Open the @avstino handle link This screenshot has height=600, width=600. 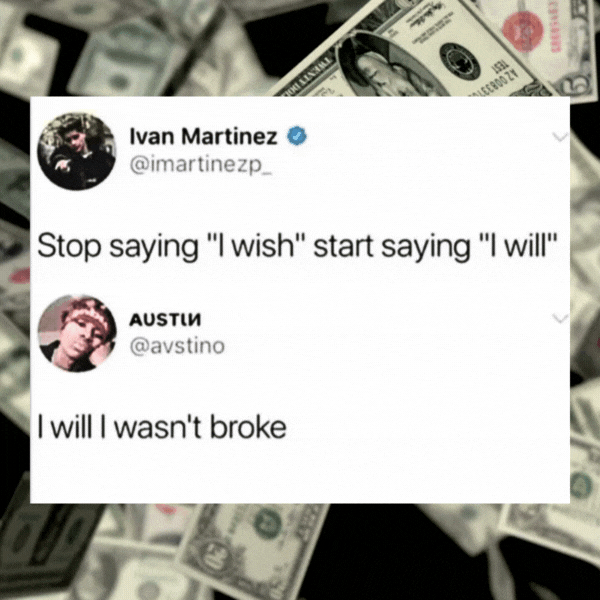coord(177,347)
